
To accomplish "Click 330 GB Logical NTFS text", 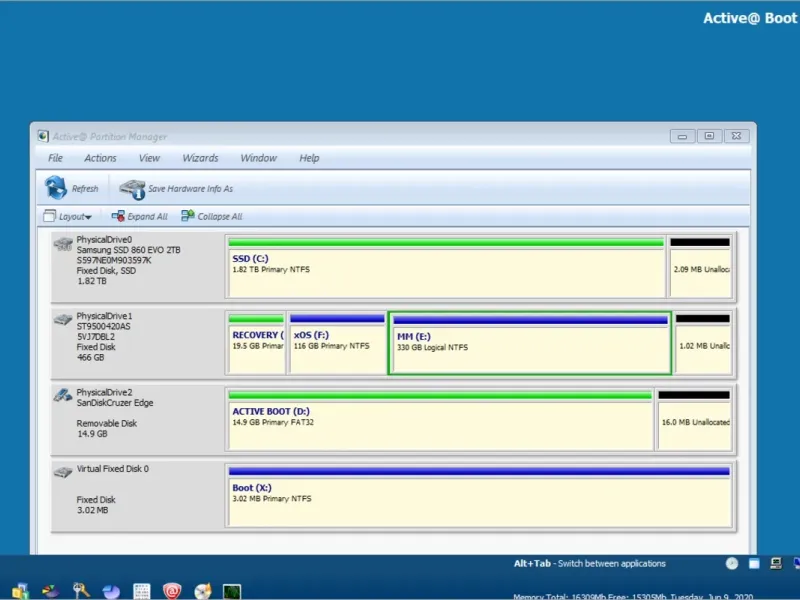I will point(432,347).
